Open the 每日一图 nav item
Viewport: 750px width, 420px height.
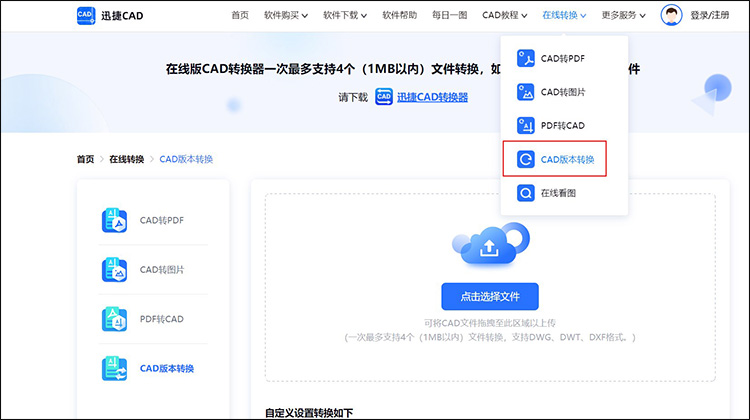[450, 15]
